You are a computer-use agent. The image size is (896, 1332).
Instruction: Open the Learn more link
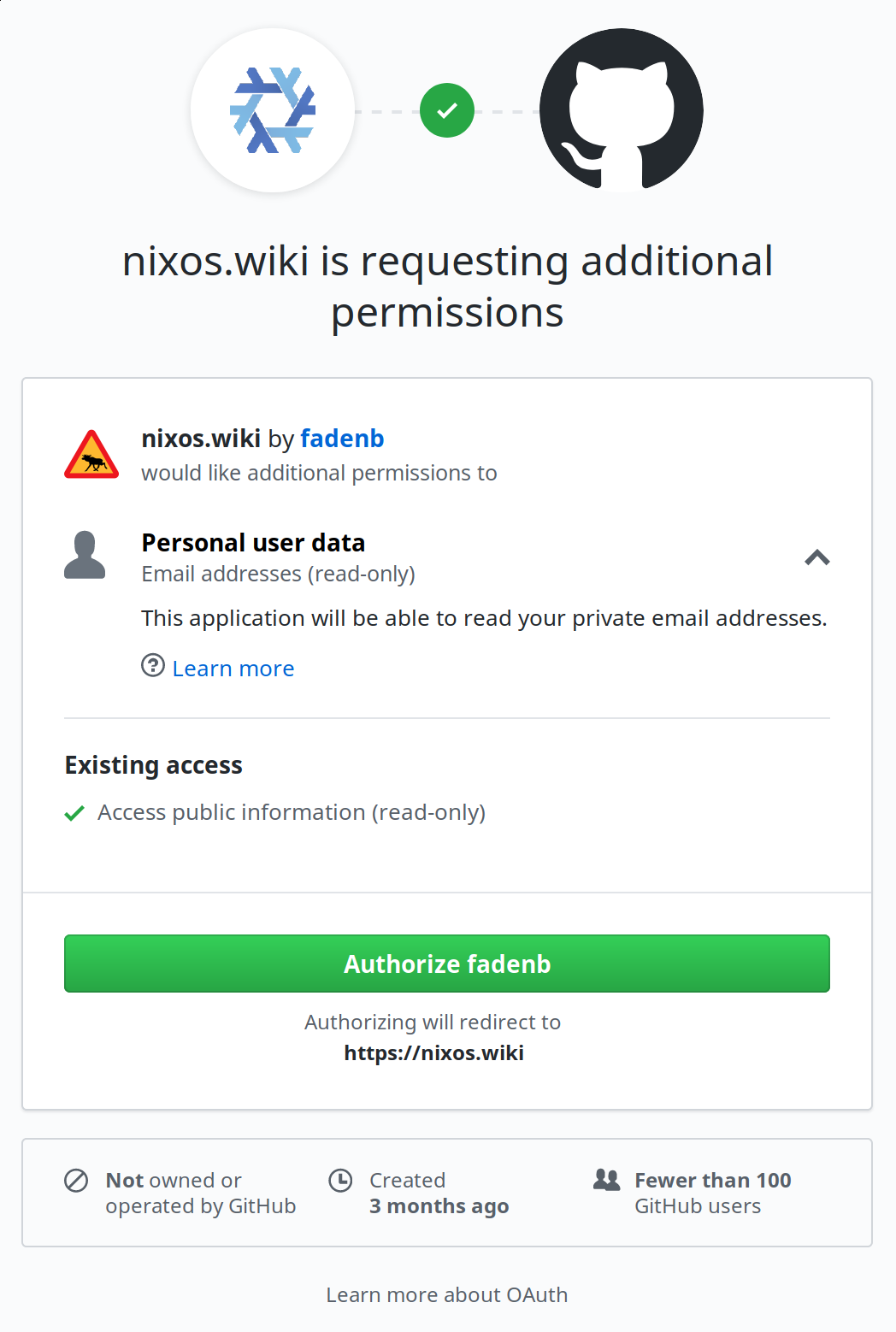coord(233,669)
